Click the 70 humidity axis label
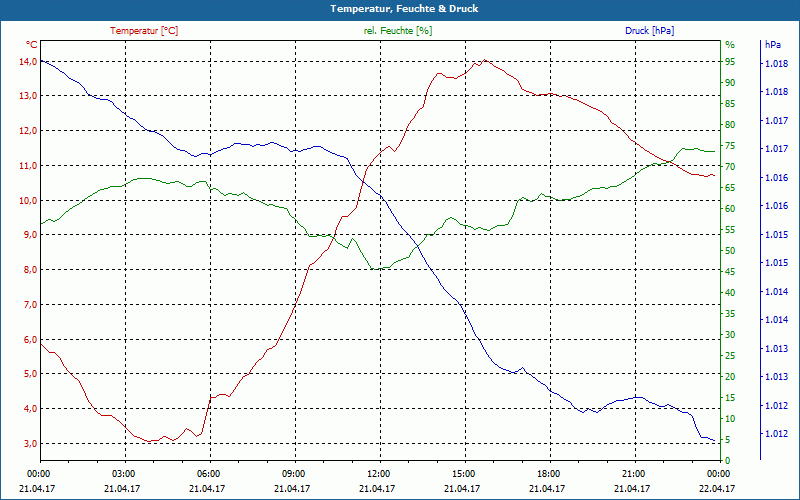 tap(730, 167)
